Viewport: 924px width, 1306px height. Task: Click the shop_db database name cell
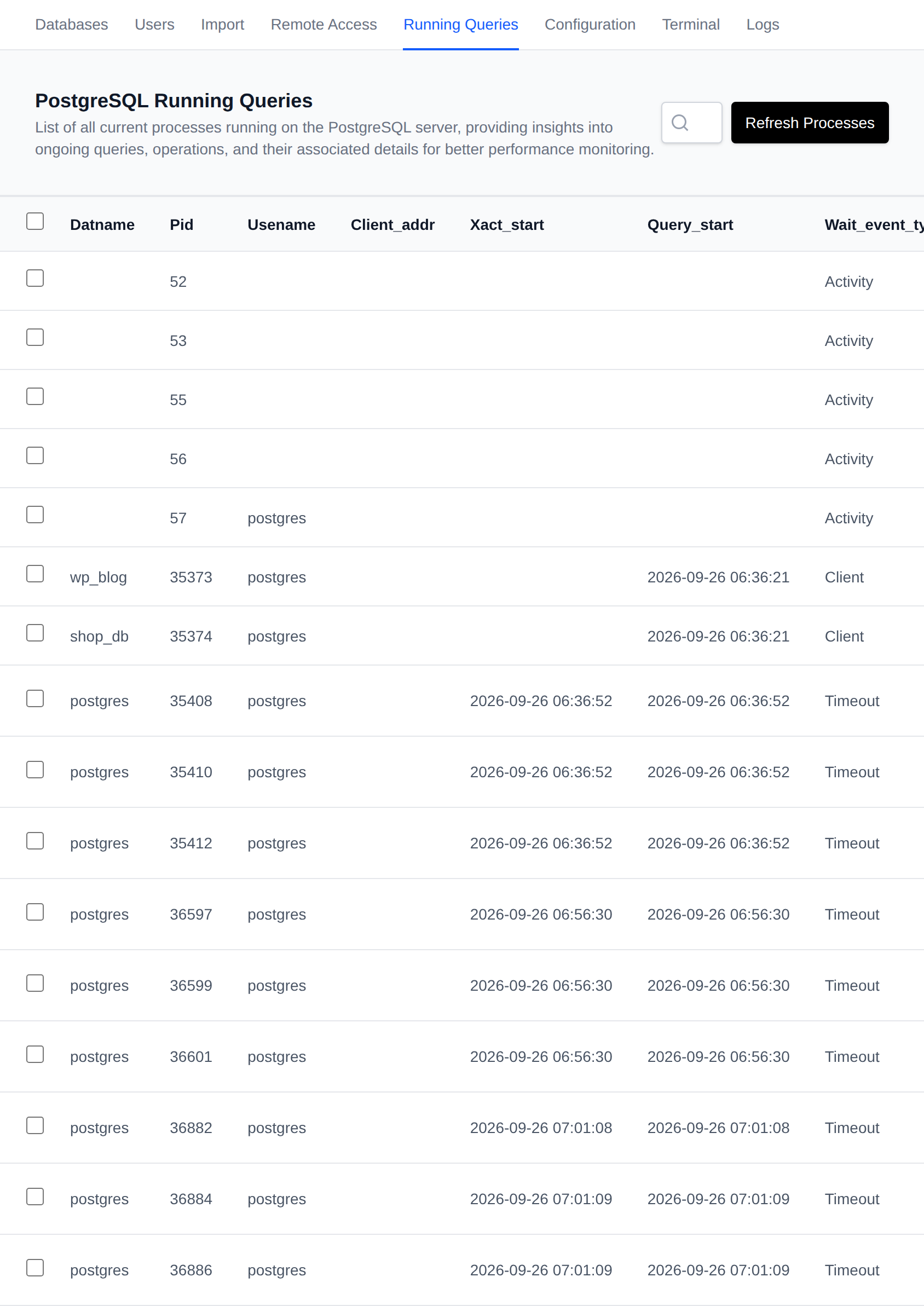coord(99,637)
